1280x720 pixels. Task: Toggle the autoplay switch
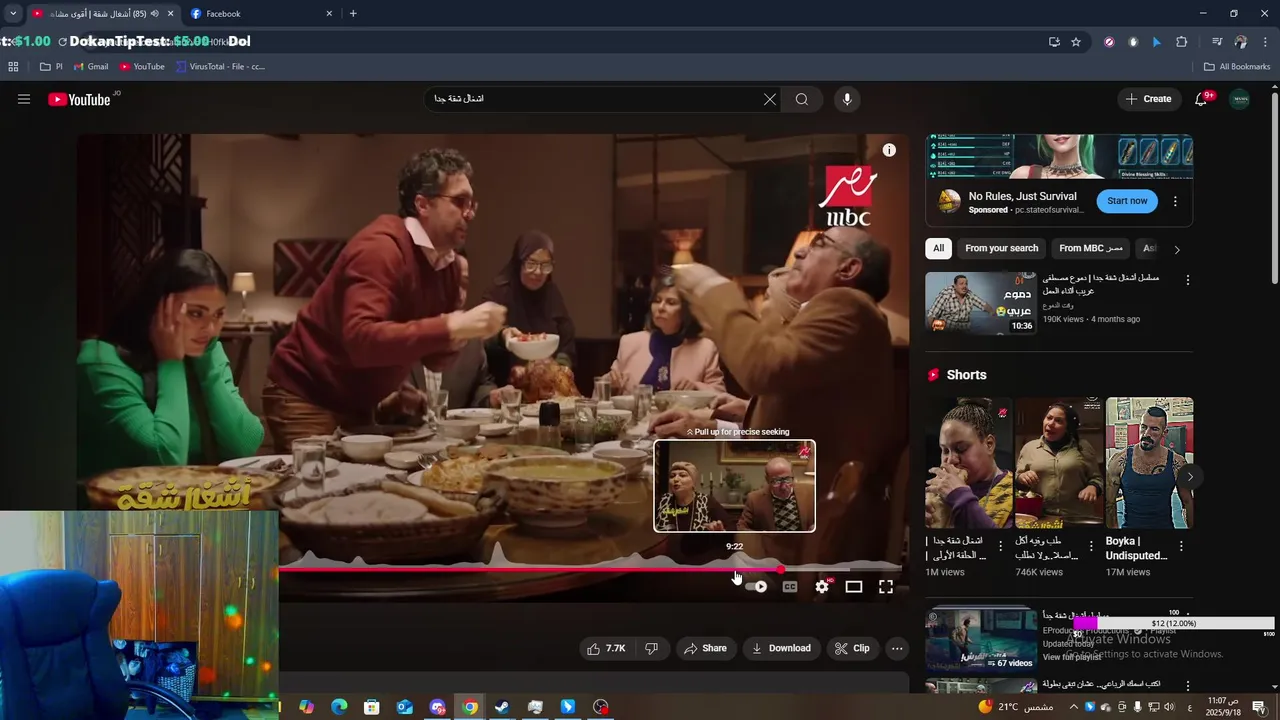757,587
